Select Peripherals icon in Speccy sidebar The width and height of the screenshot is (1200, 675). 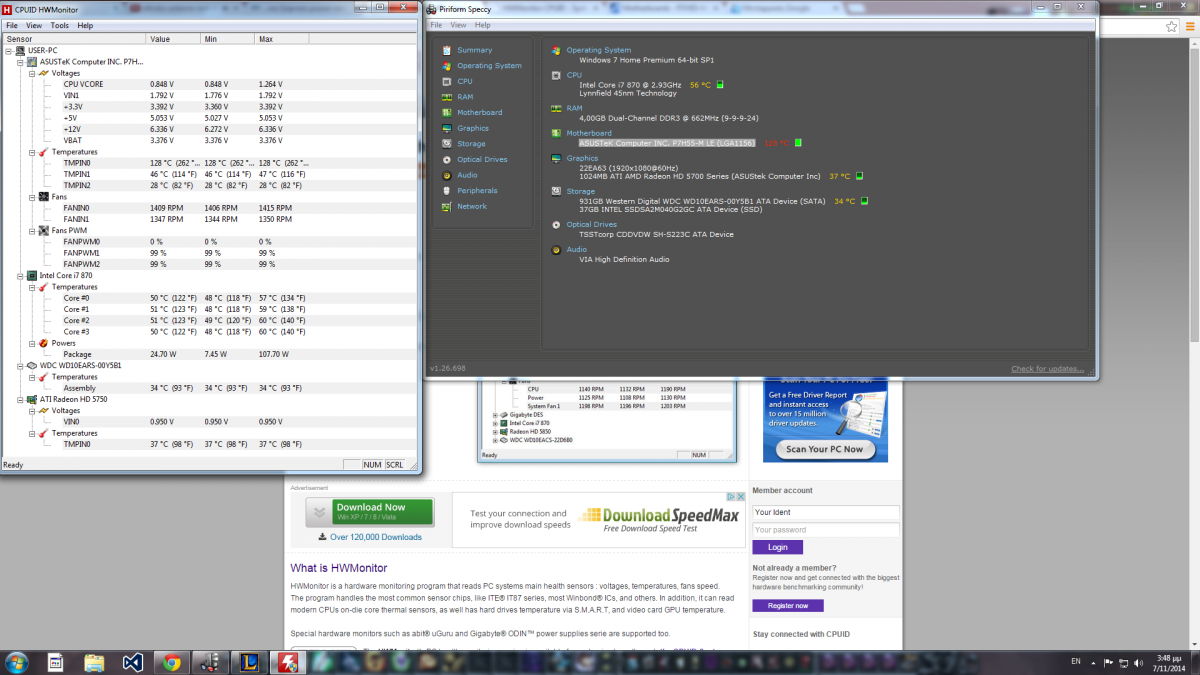click(447, 190)
